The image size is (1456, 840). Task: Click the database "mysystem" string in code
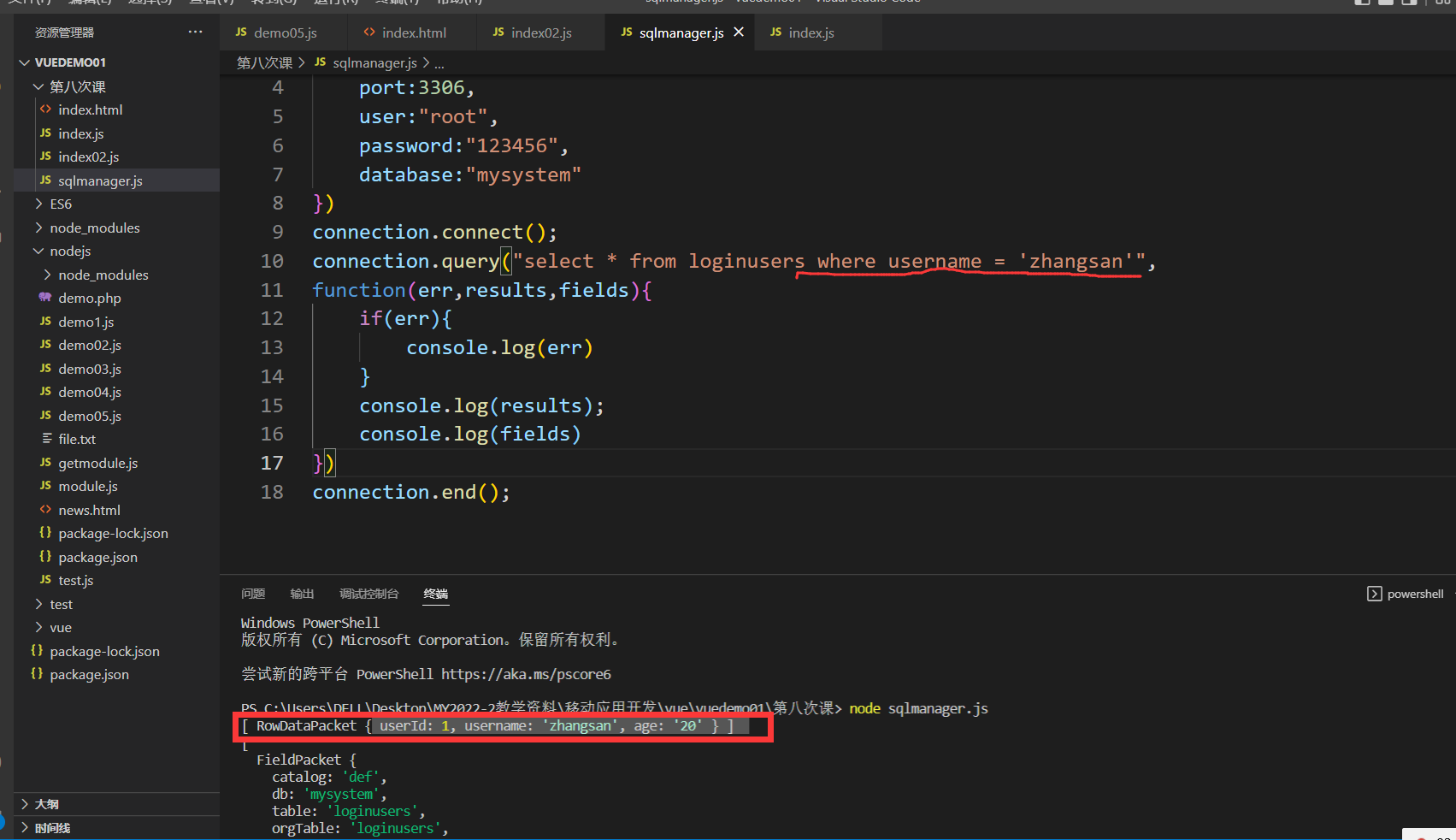[x=523, y=175]
